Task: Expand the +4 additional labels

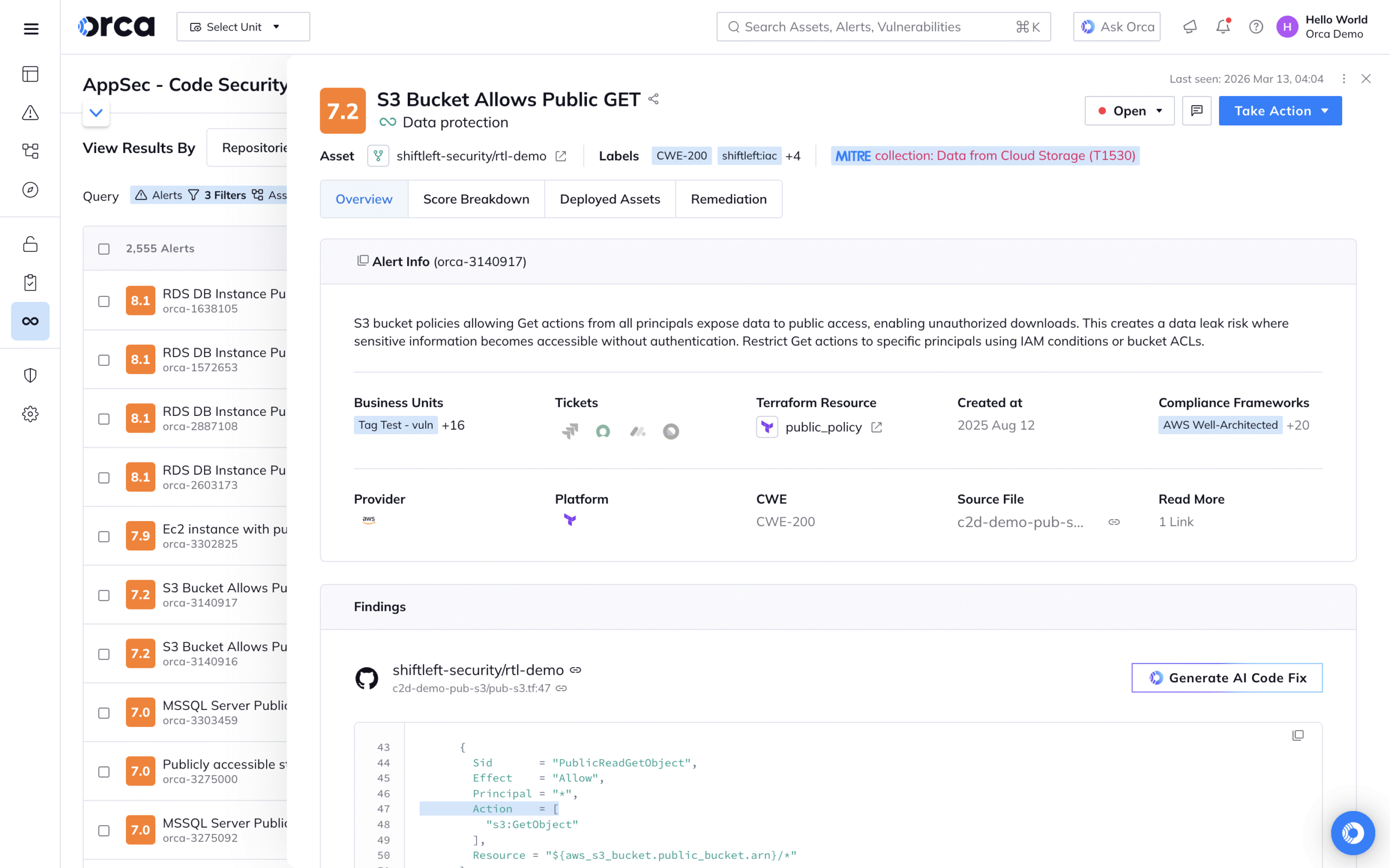Action: pos(793,156)
